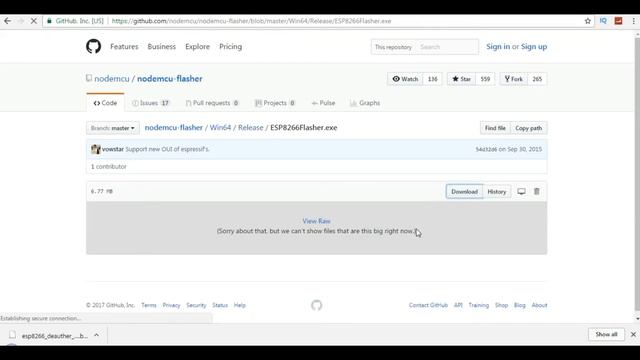Open footer Contact GitHub link
Viewport: 640px width, 360px height.
tap(428, 305)
